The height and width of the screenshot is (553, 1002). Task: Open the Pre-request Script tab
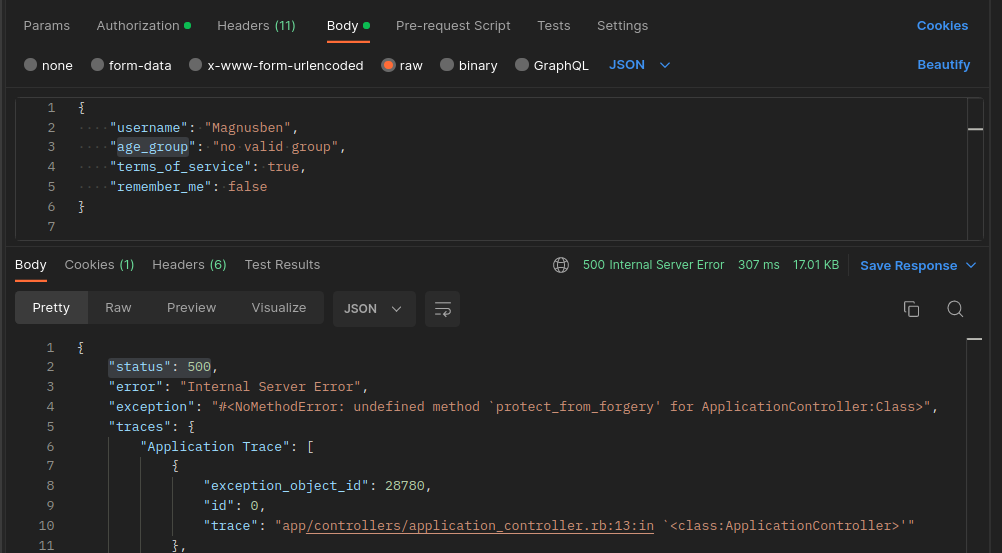click(453, 26)
